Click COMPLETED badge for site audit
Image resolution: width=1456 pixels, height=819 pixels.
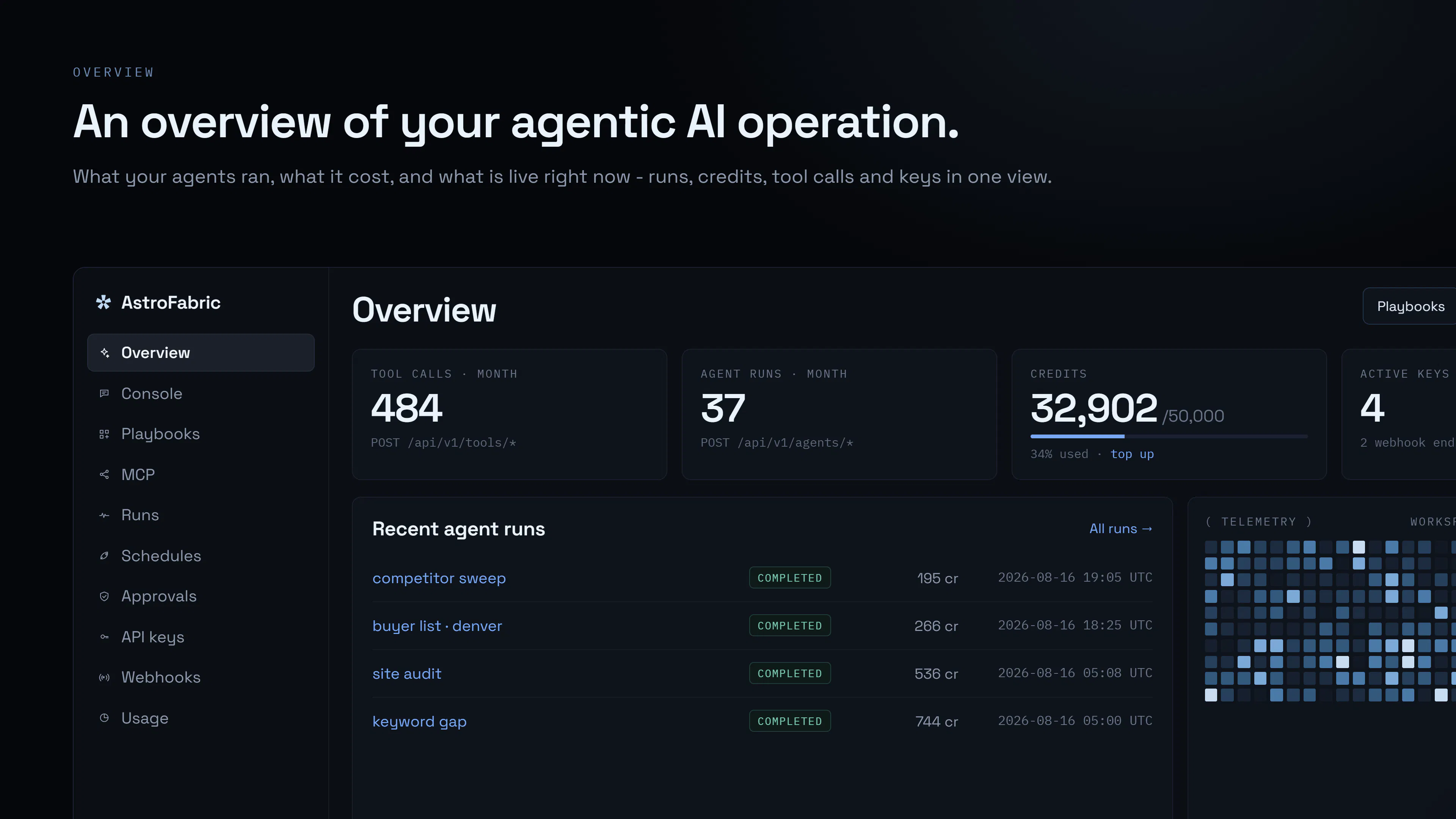click(789, 673)
